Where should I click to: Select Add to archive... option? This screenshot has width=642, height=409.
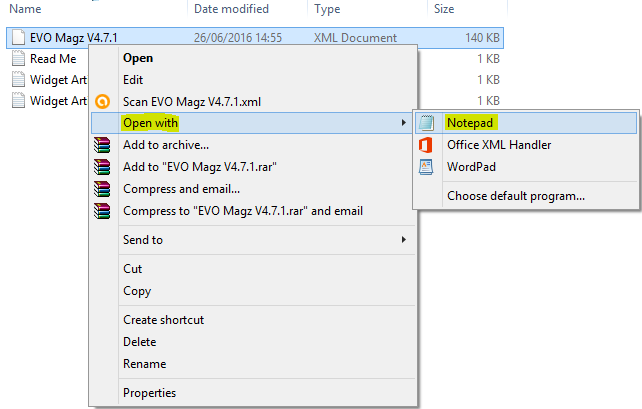point(166,145)
